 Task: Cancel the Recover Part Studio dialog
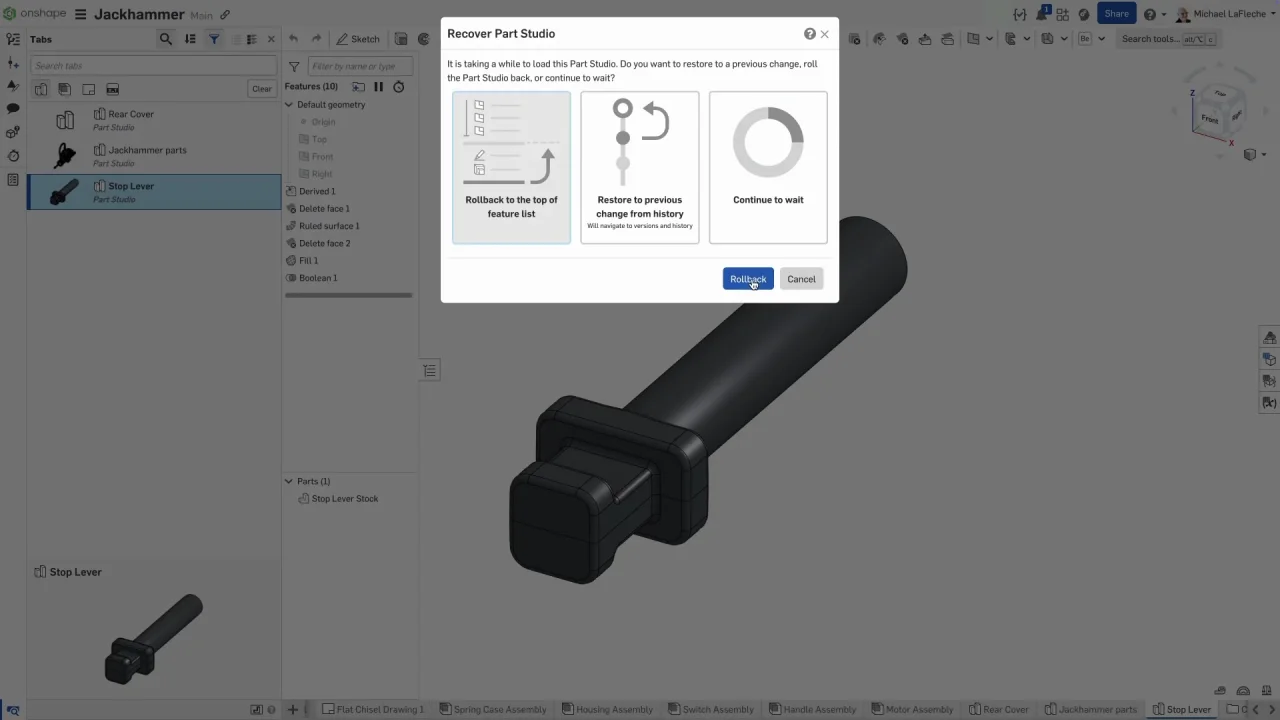(x=801, y=279)
